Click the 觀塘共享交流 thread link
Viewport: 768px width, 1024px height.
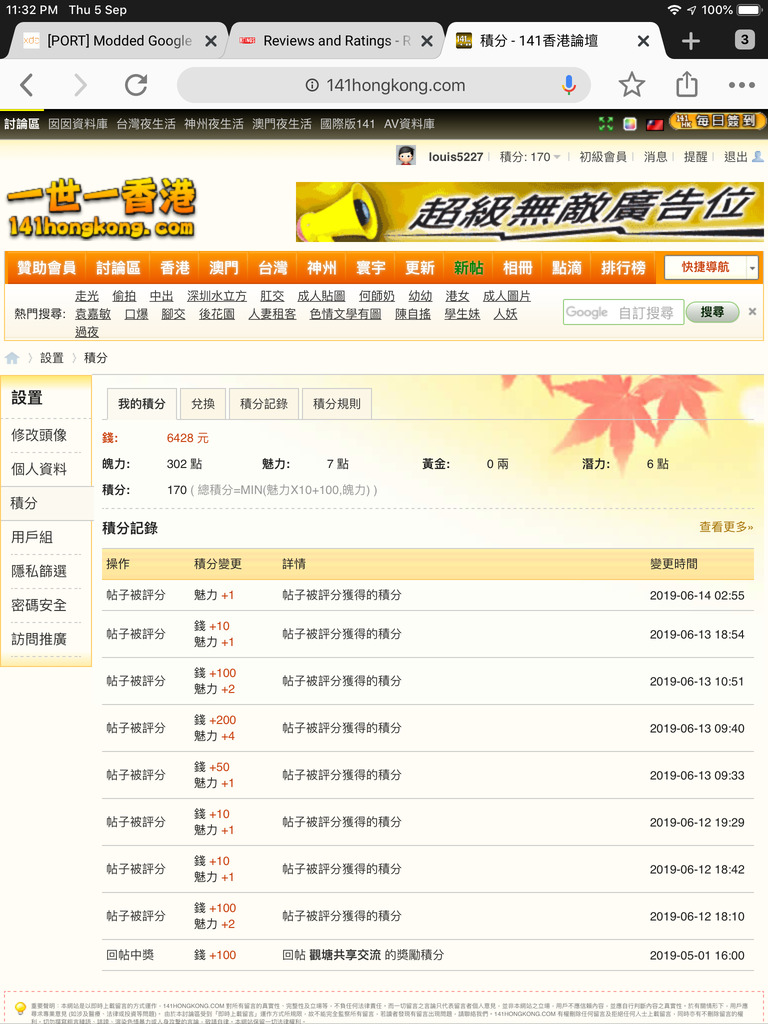345,955
